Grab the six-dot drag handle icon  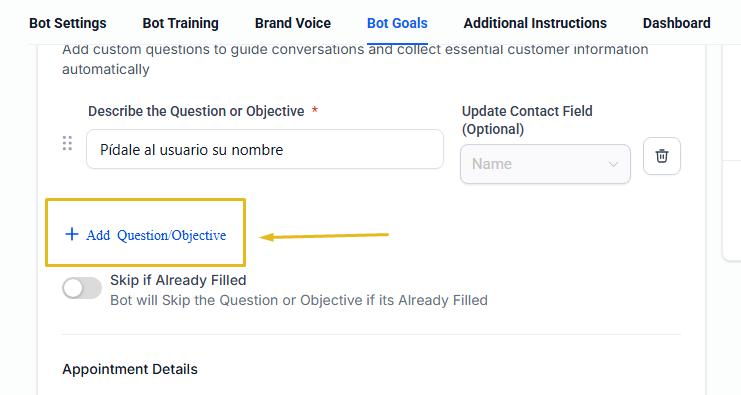point(67,143)
